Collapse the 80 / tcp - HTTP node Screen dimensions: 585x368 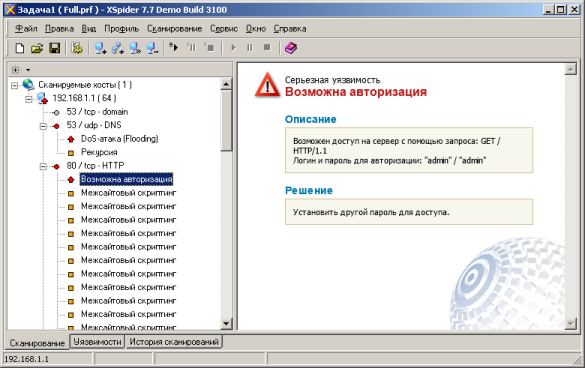click(43, 166)
